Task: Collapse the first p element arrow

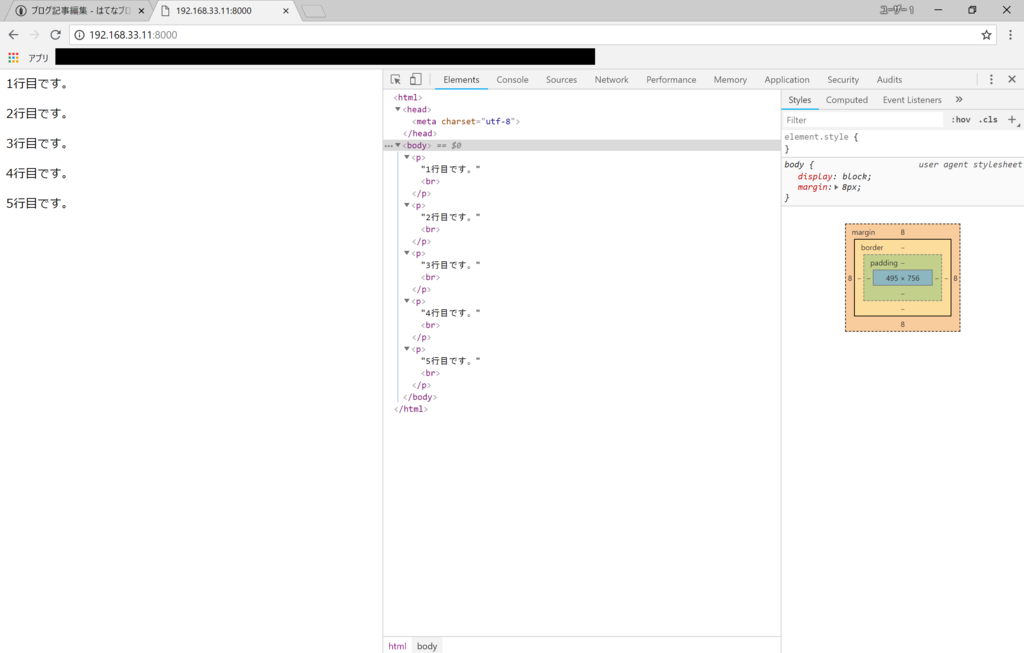Action: click(x=407, y=157)
